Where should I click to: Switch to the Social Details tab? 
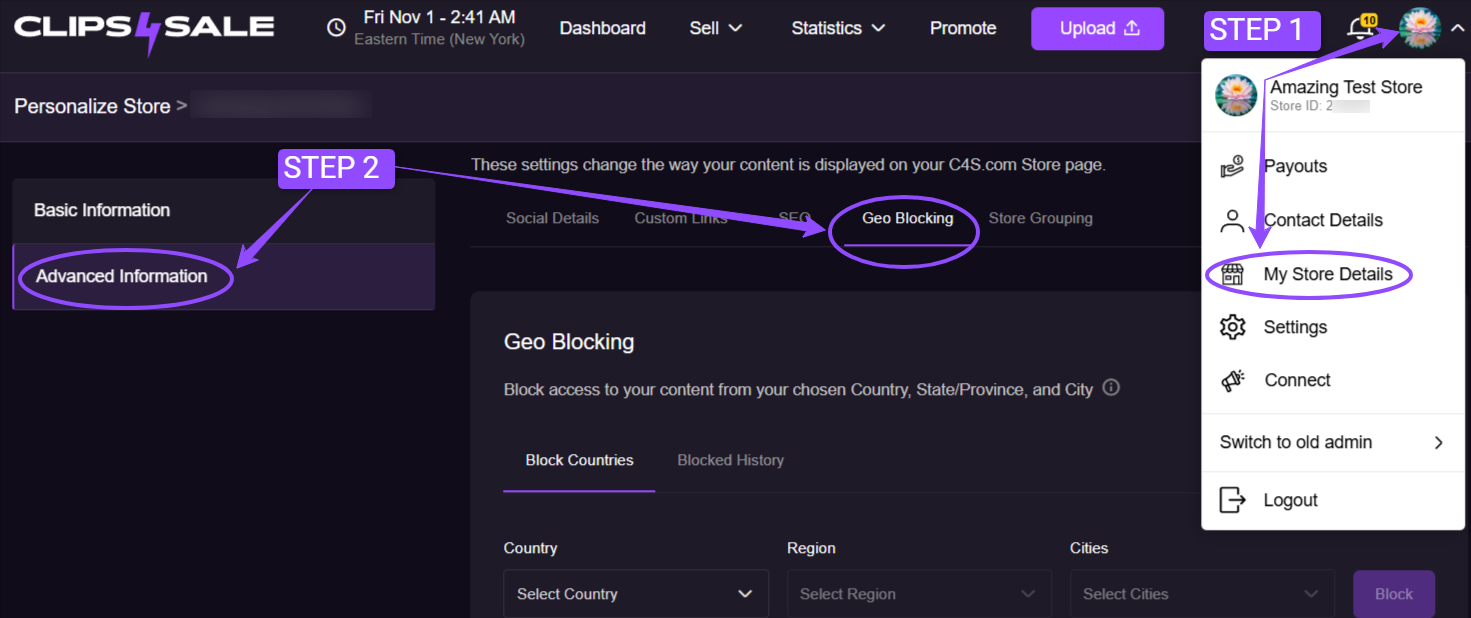click(552, 218)
